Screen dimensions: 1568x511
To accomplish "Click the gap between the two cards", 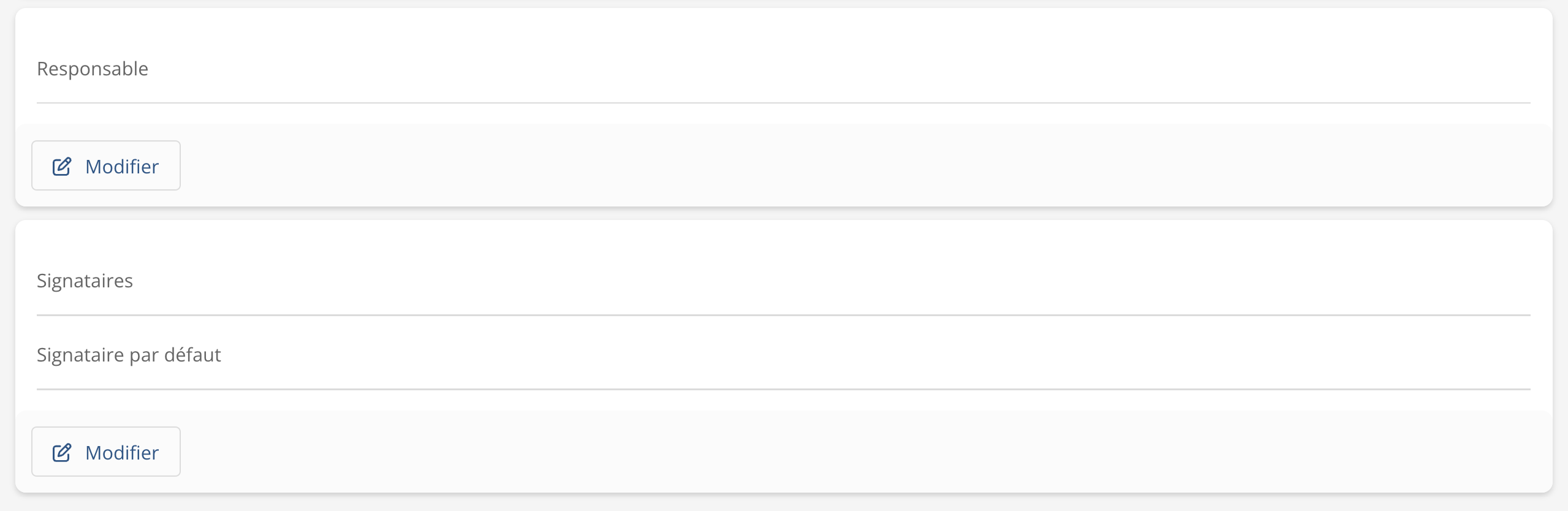I will click(x=783, y=213).
